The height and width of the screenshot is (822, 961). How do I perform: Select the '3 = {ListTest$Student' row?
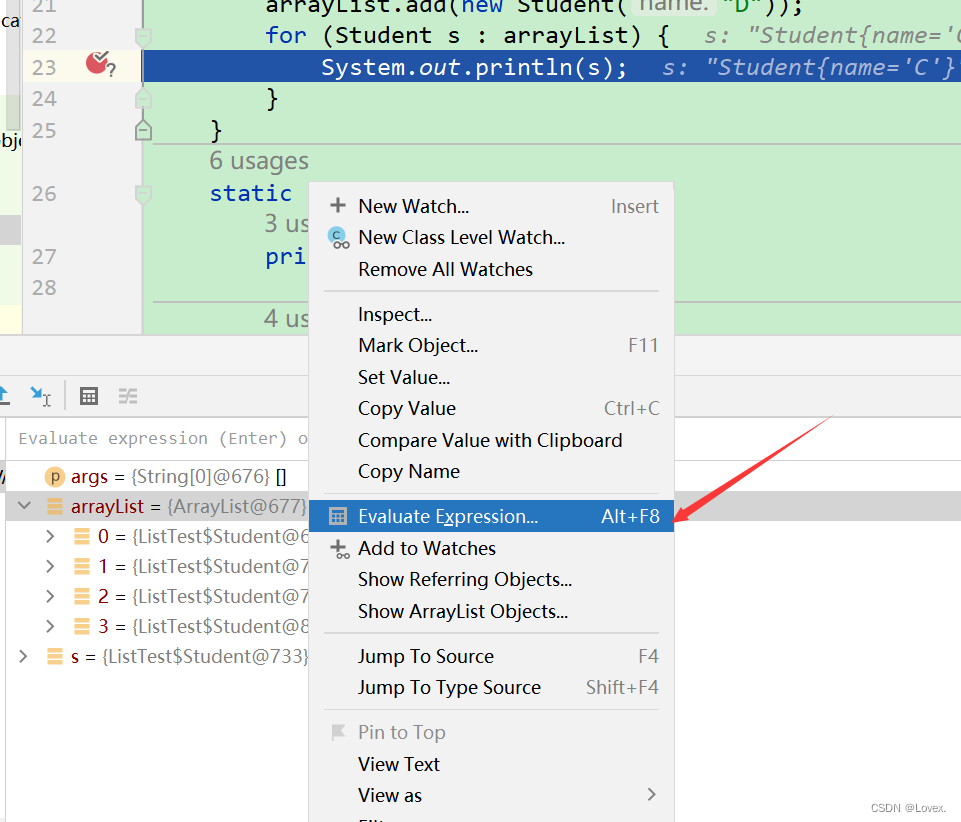click(x=158, y=626)
